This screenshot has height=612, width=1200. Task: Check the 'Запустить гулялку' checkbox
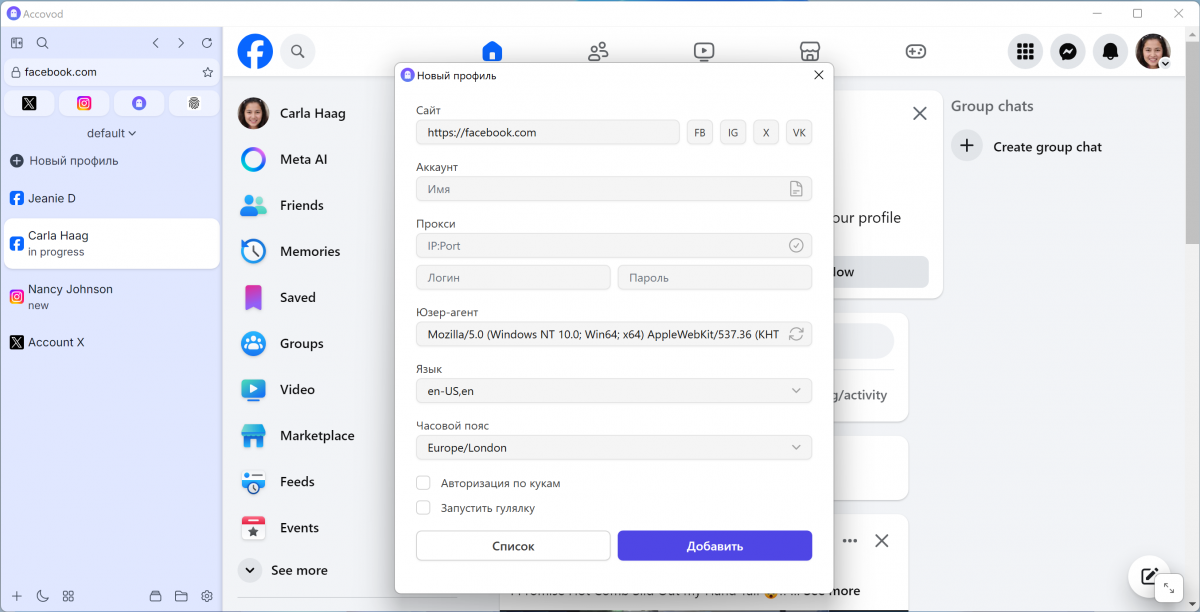(423, 508)
